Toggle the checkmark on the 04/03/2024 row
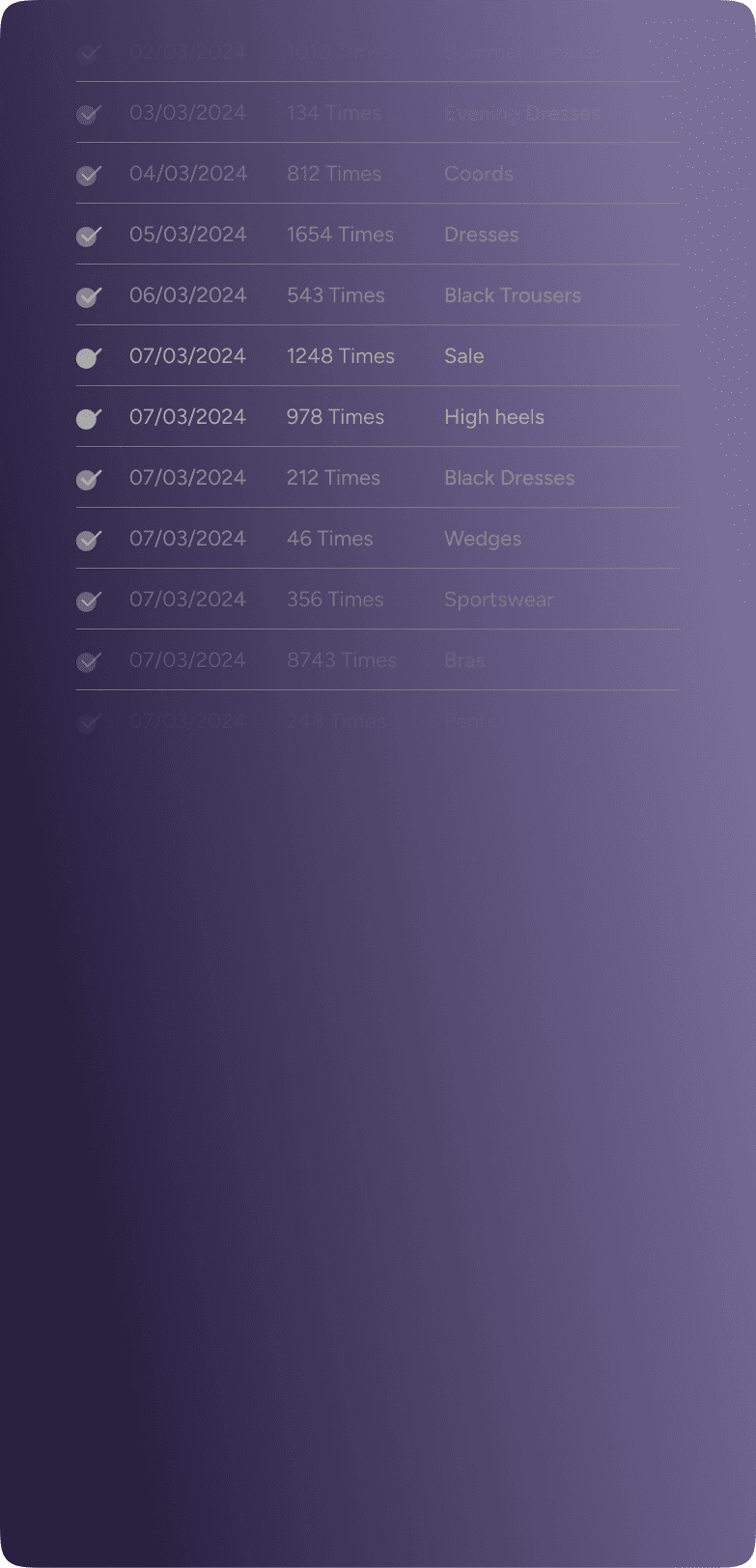 [89, 174]
